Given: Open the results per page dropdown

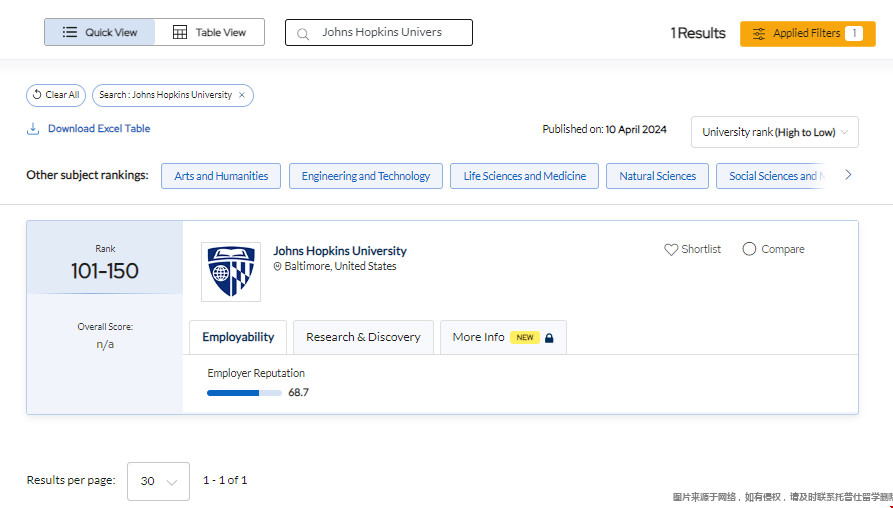Looking at the screenshot, I should tap(158, 481).
